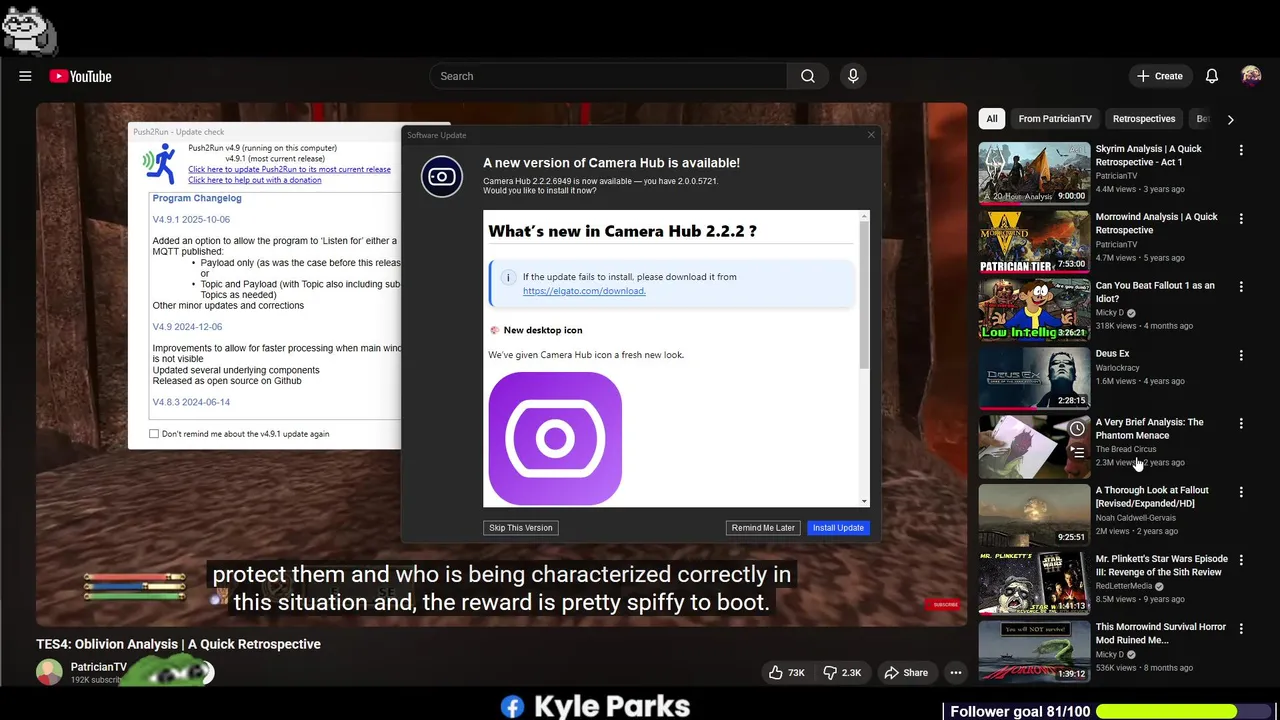Open options for Skyrim Analysis video

tap(1241, 150)
